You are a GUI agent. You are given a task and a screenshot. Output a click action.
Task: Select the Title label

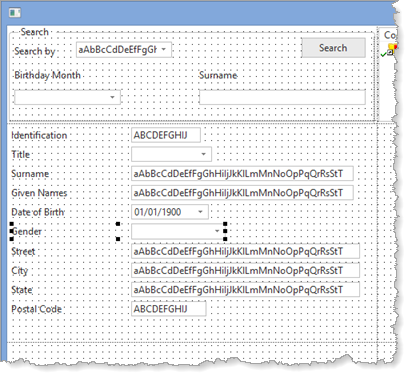click(x=21, y=154)
